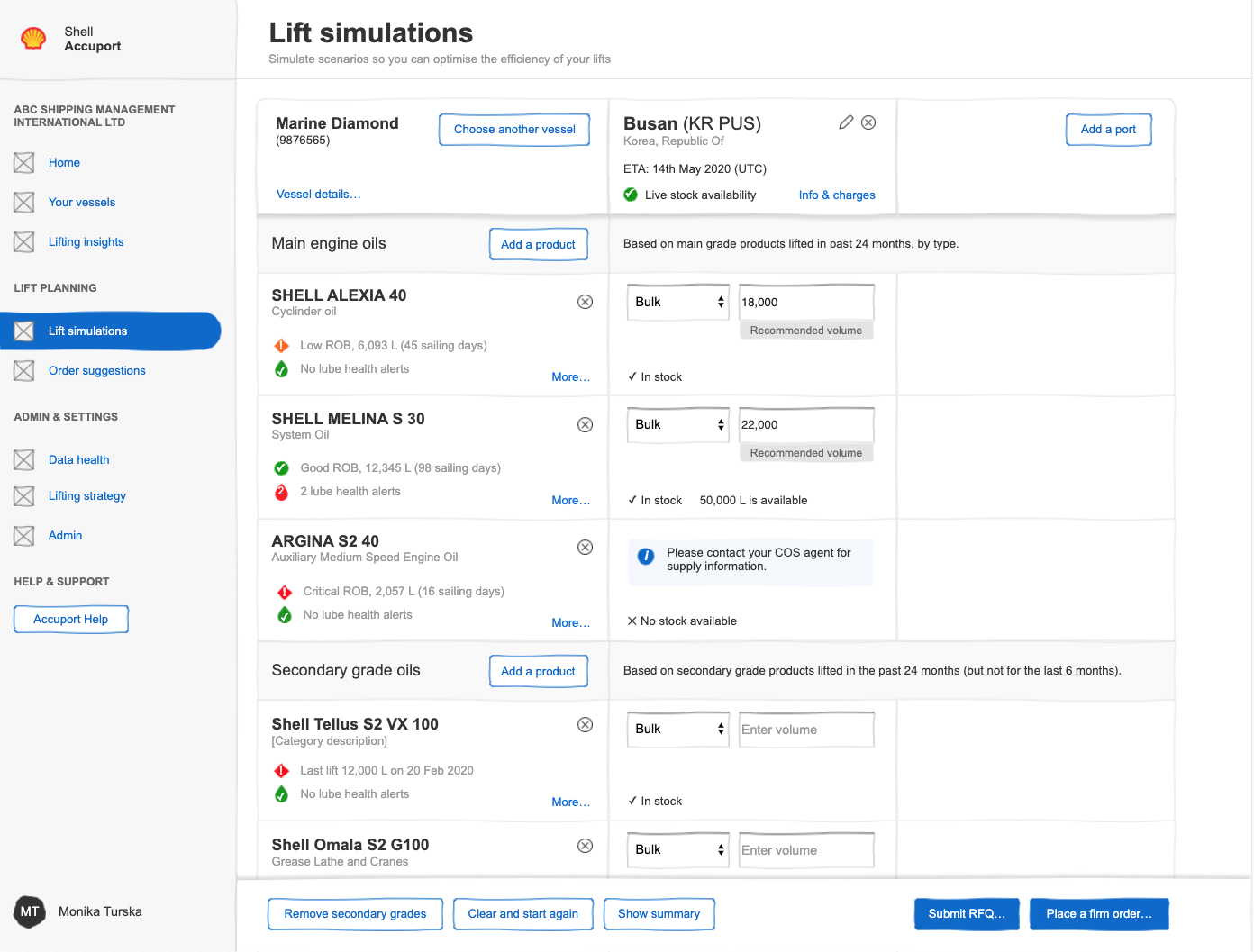Remove ARGINA S2 40 product
Screen dimensions: 1254x952
click(586, 547)
